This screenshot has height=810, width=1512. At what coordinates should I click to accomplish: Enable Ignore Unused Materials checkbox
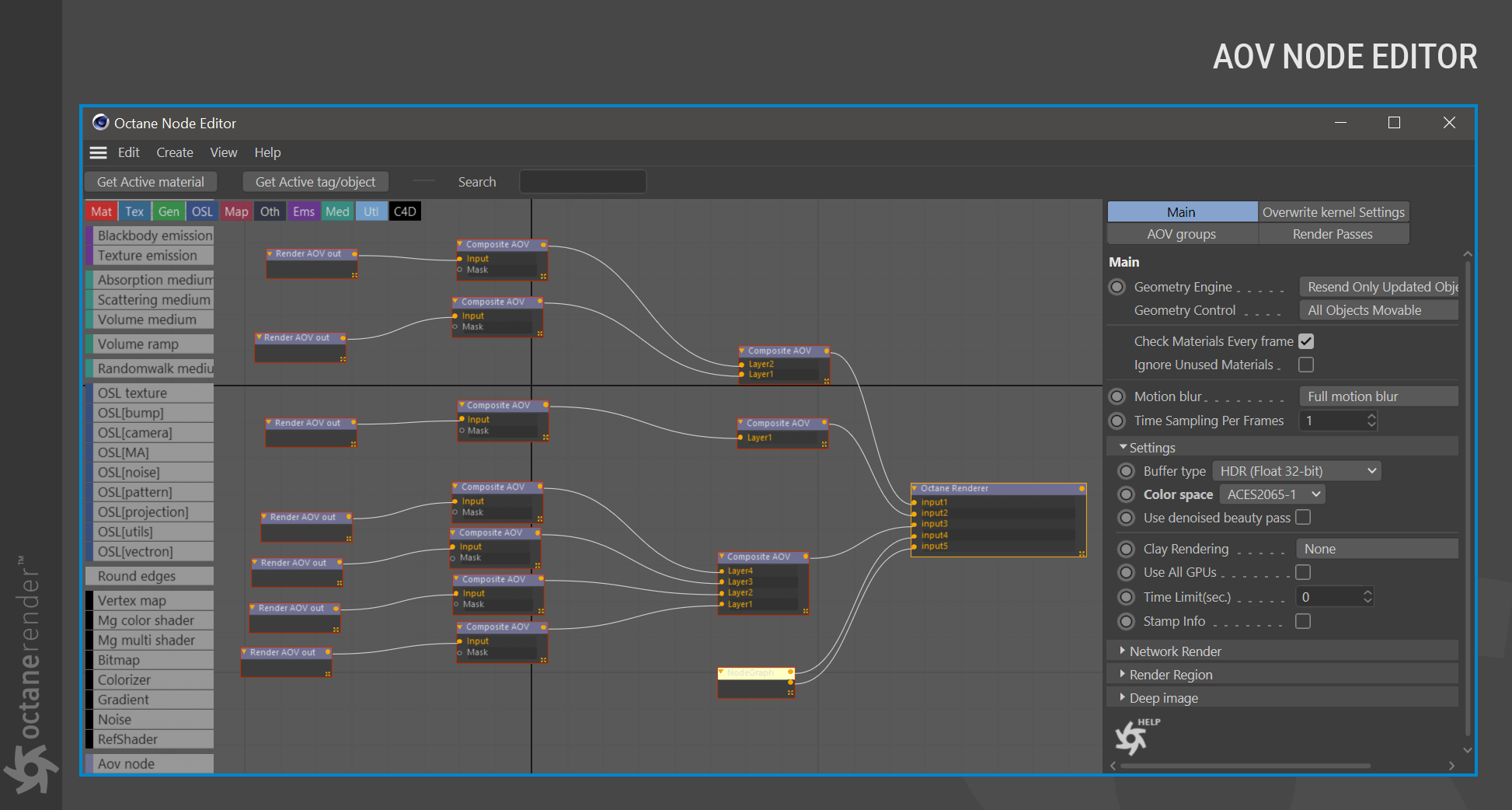pos(1306,365)
